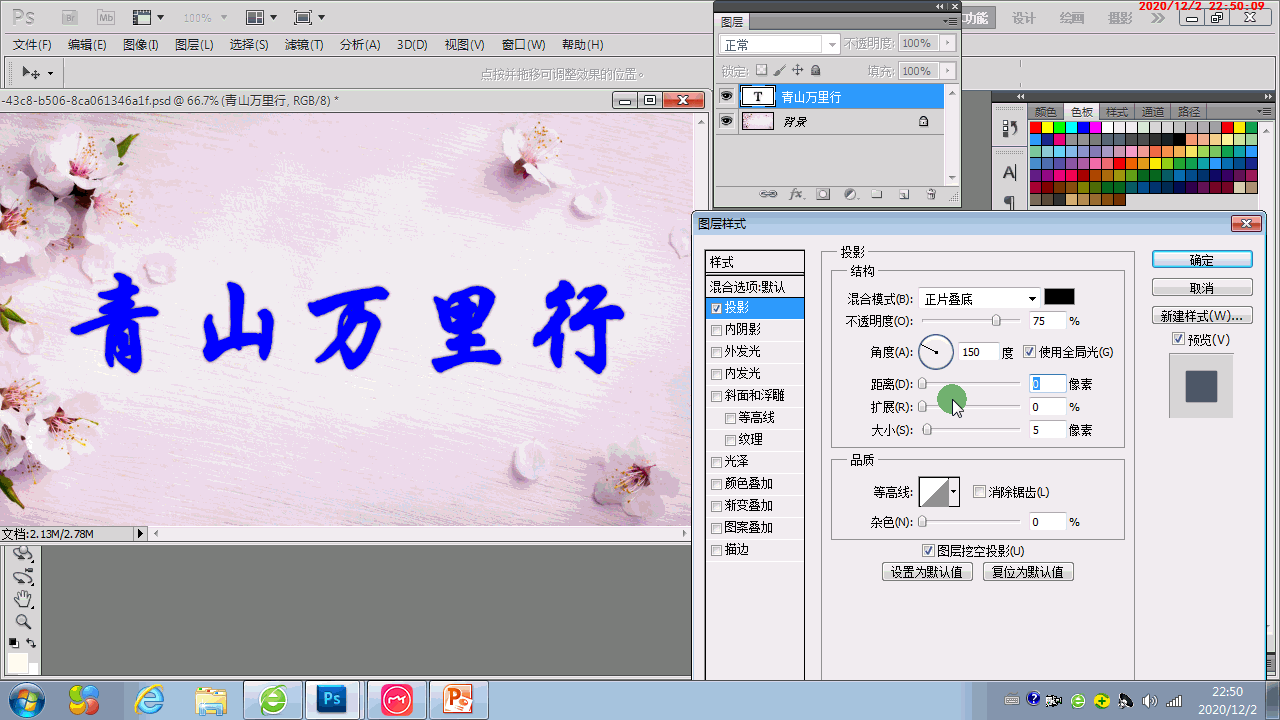1280x720 pixels.
Task: Hide the 背景 background layer
Action: point(726,121)
